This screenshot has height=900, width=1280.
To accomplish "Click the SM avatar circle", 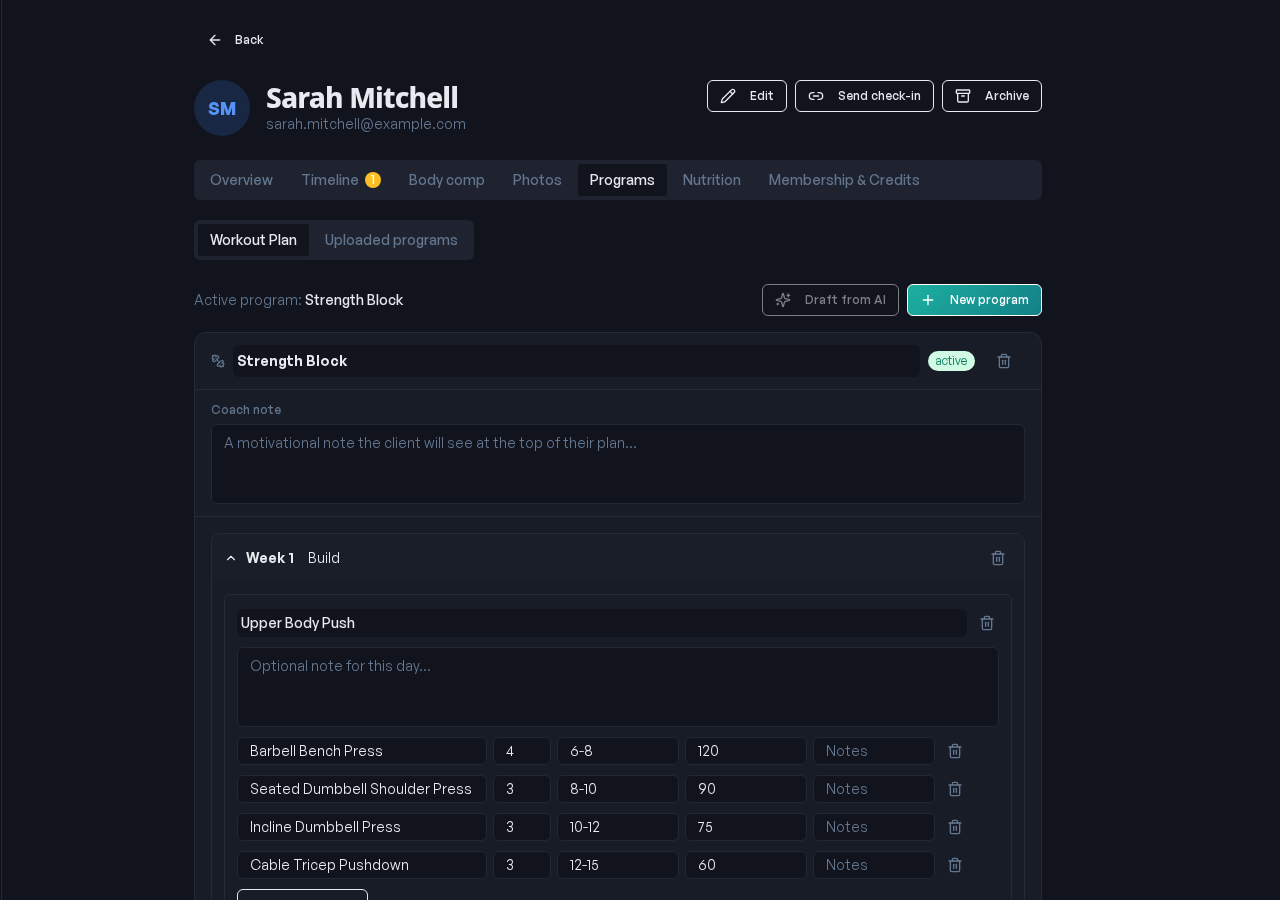I will coord(222,108).
